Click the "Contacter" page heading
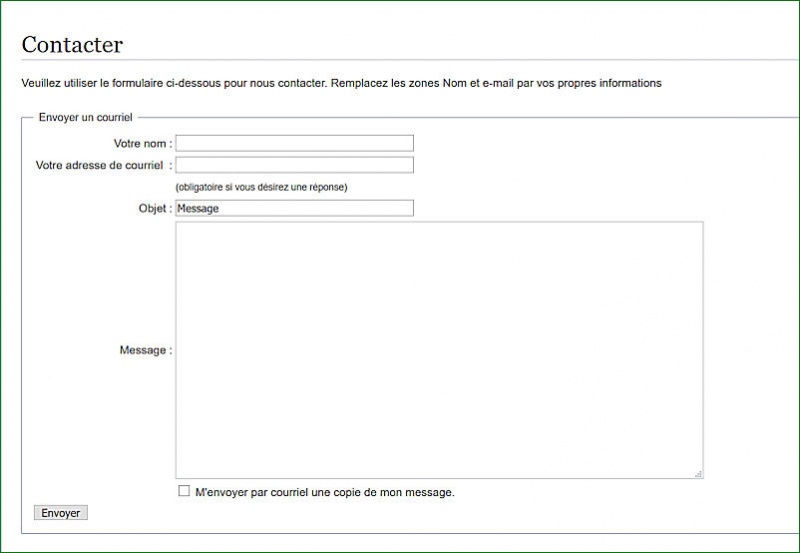The width and height of the screenshot is (800, 553). click(x=72, y=45)
